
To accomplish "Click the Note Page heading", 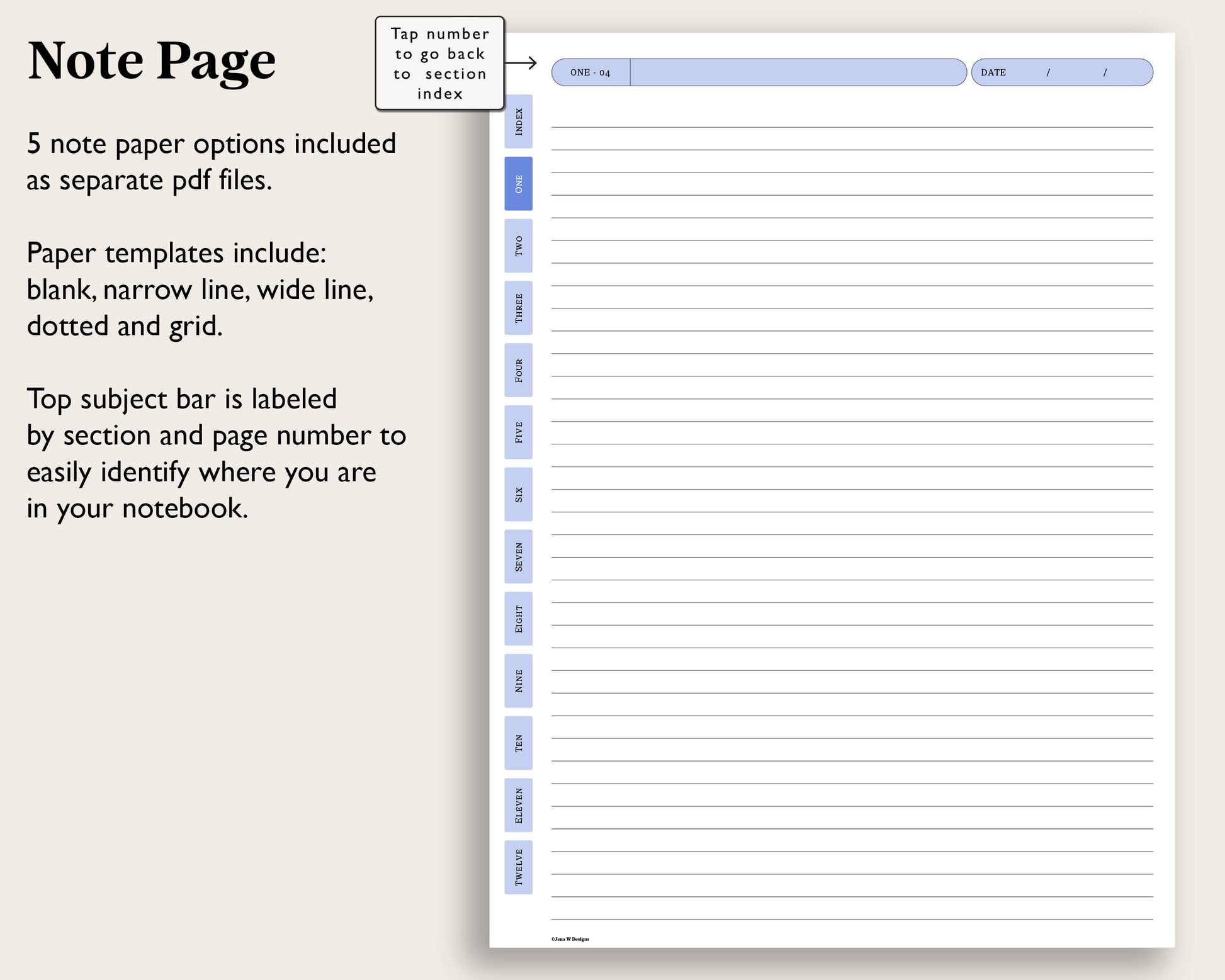I will [x=152, y=61].
